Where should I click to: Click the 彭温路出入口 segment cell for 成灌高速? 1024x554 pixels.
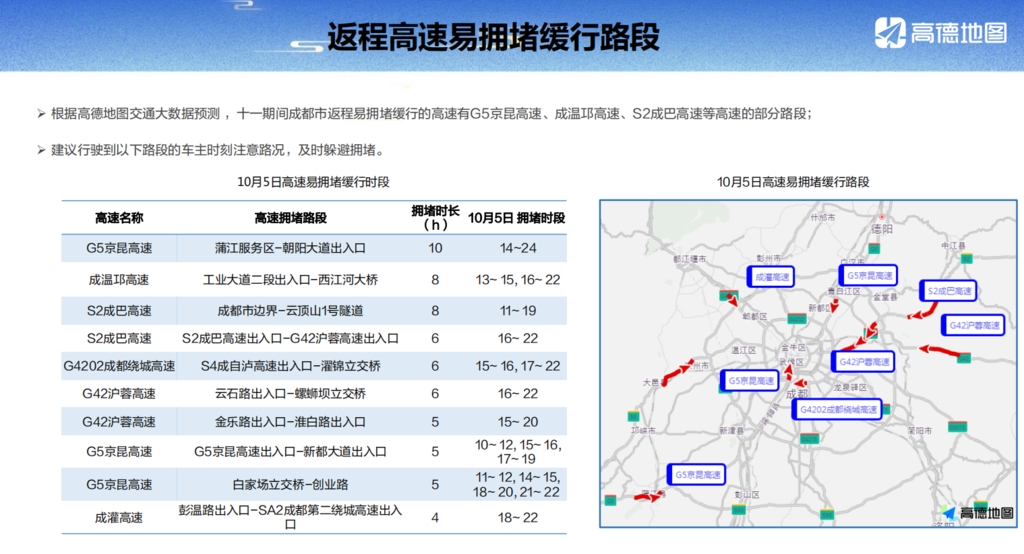290,517
